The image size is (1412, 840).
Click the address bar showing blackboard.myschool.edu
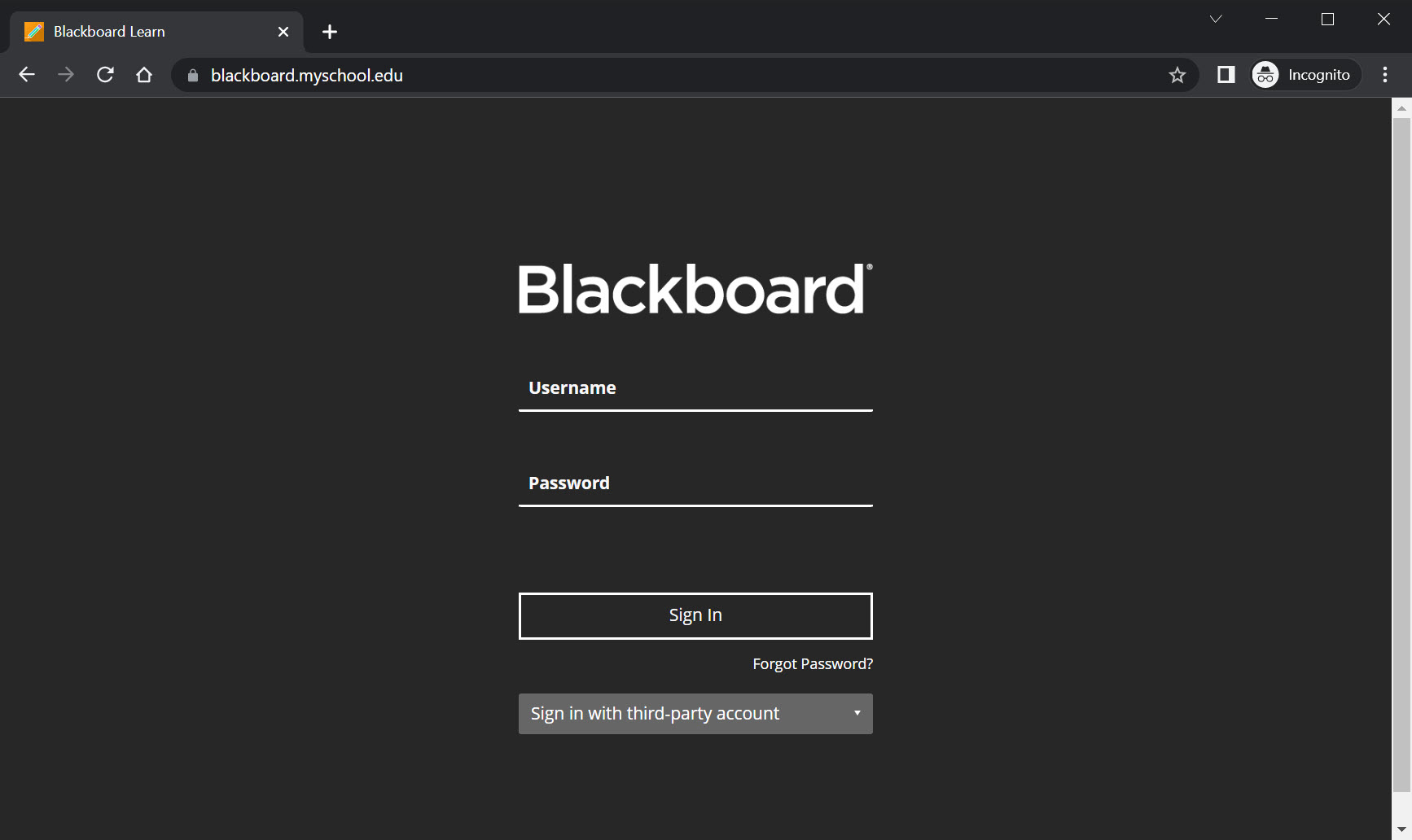pos(570,75)
